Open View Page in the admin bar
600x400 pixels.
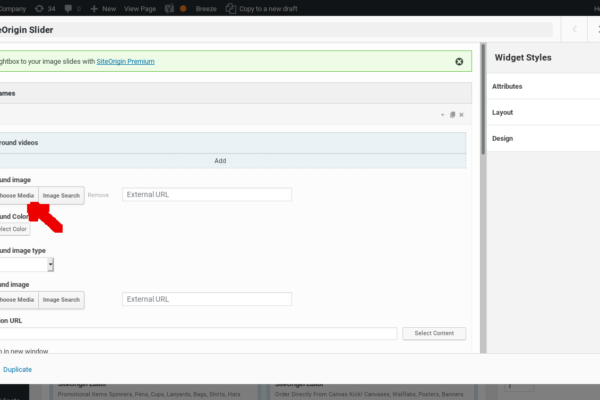tap(138, 8)
